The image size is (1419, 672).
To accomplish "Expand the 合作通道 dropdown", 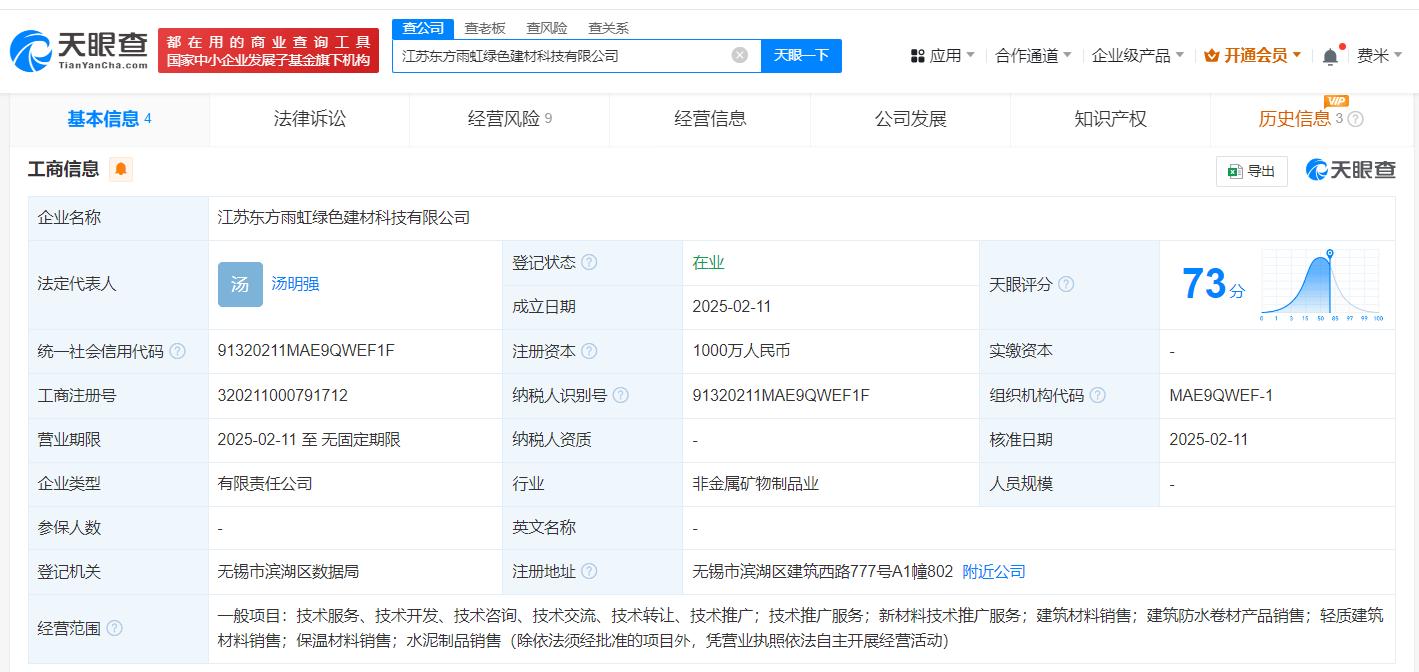I will (1033, 56).
